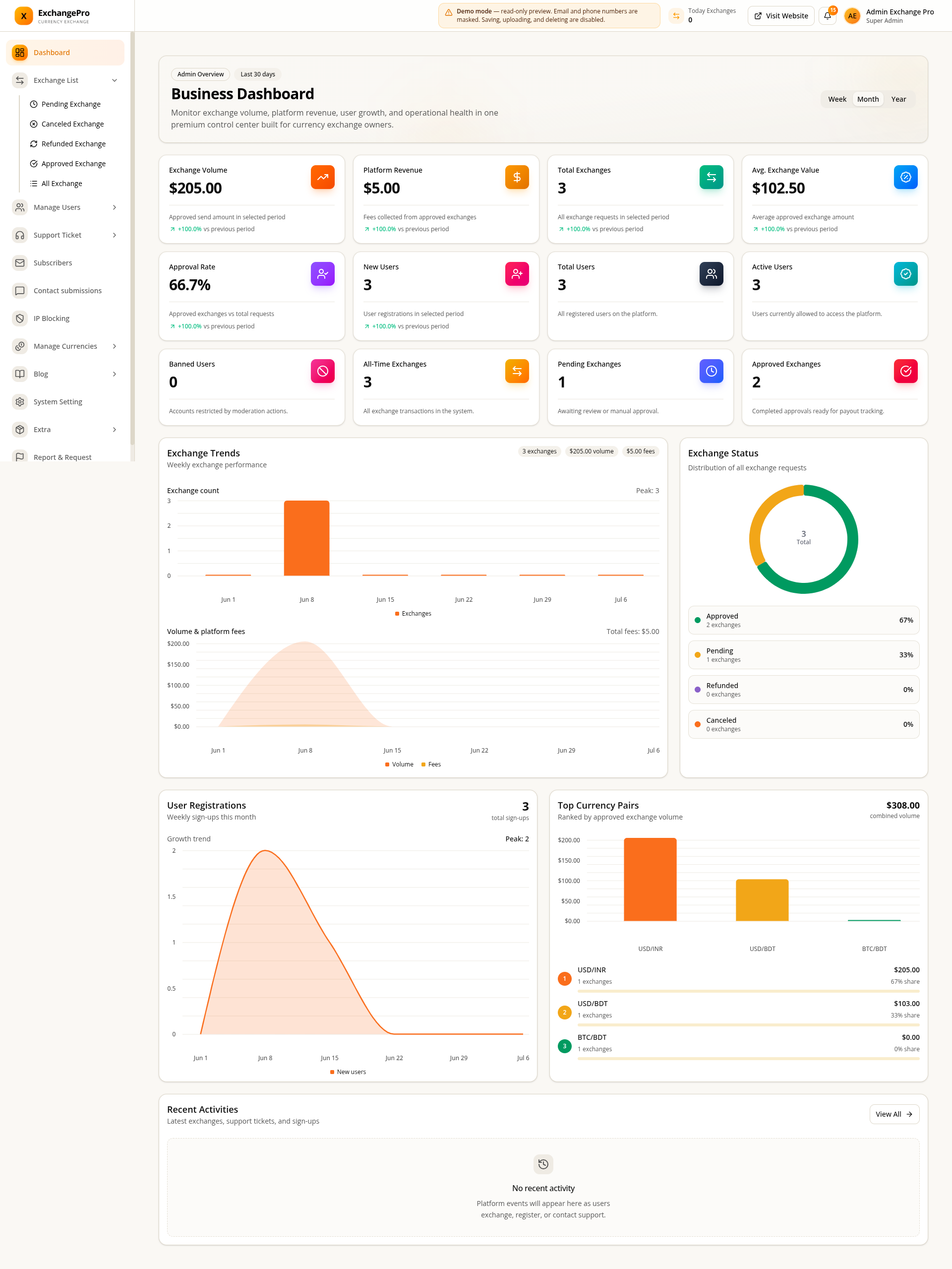The width and height of the screenshot is (952, 1269).
Task: Click the Refunded status row
Action: pos(803,690)
